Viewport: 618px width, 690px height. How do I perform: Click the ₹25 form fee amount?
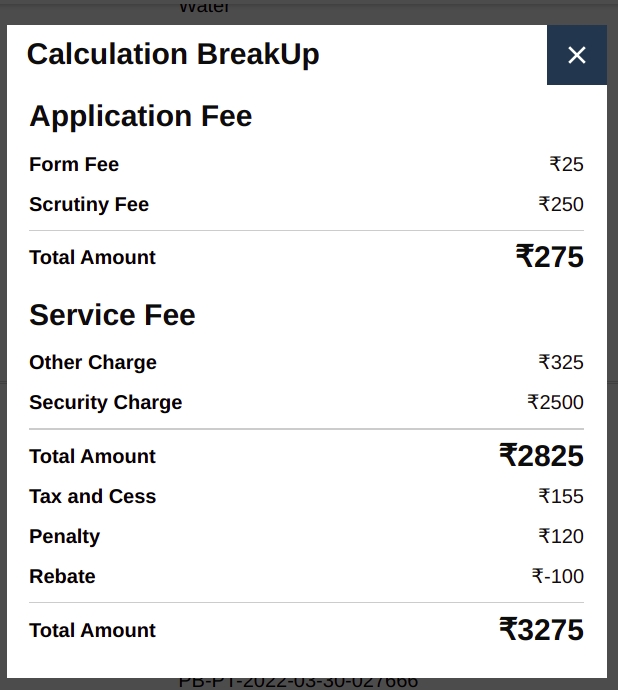(x=566, y=164)
